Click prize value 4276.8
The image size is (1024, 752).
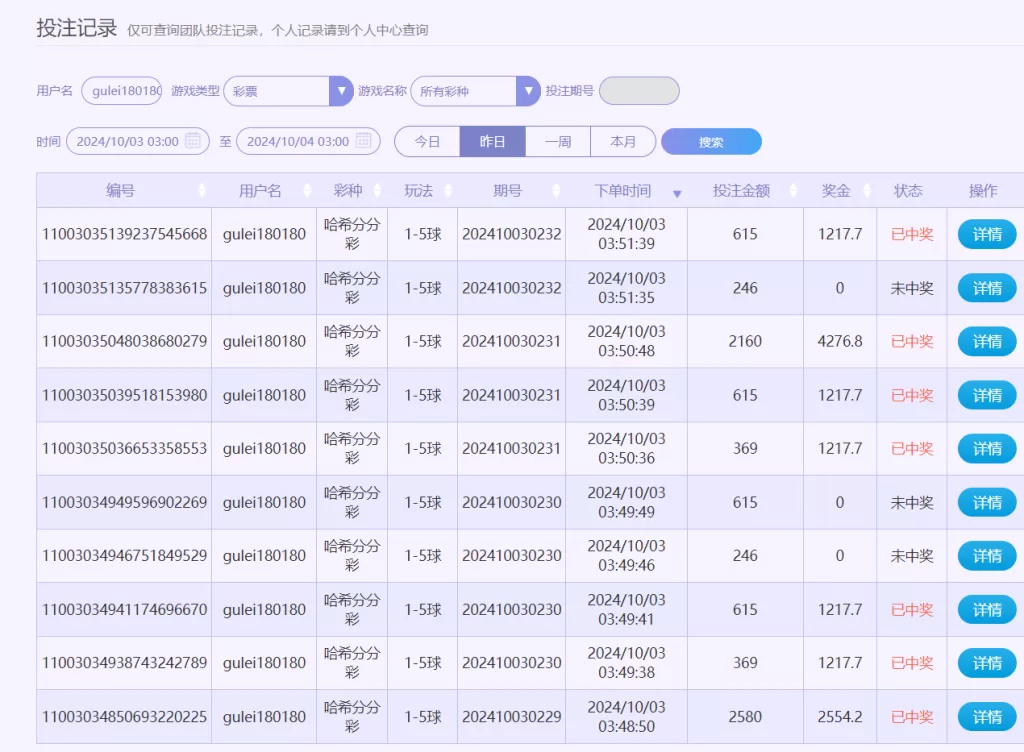(x=840, y=341)
